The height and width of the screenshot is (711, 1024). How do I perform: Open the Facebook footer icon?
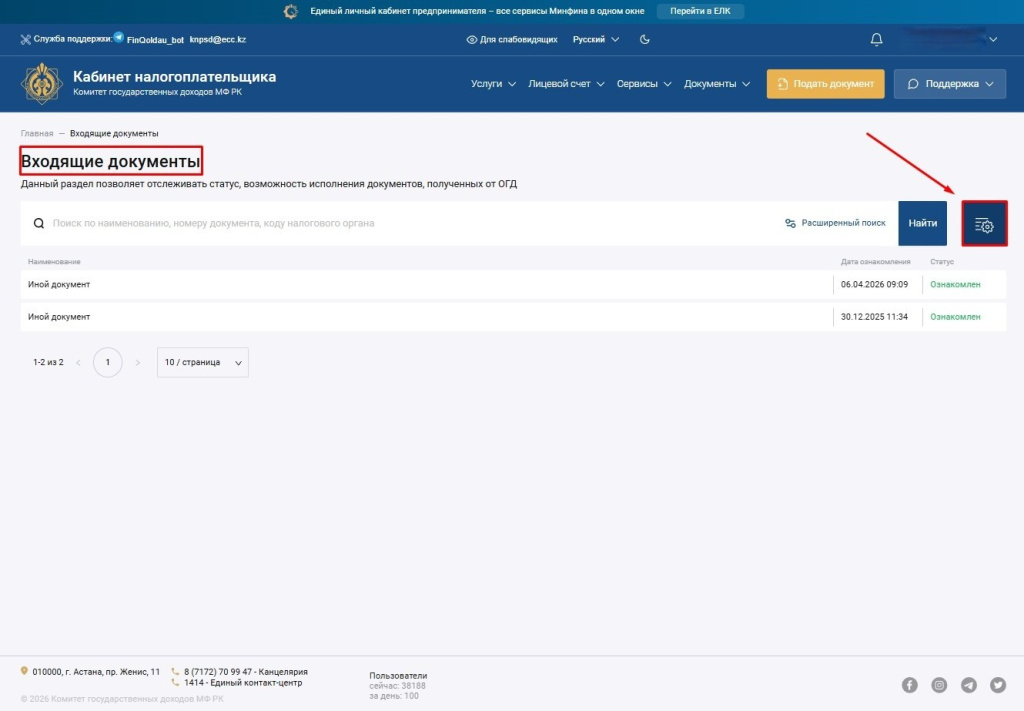(910, 685)
